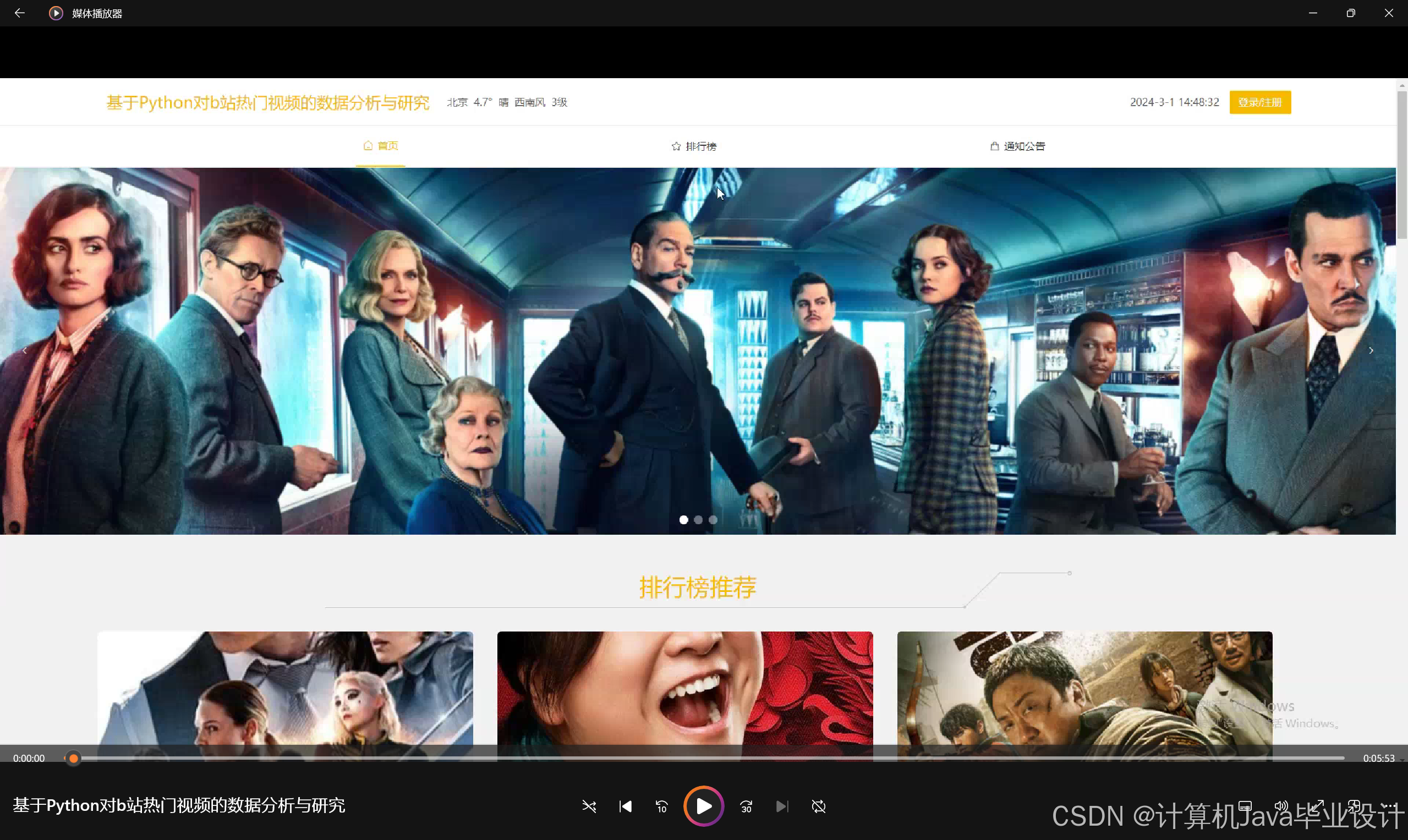The image size is (1408, 840).
Task: Click the total duration 0:05:53
Action: 1378,758
